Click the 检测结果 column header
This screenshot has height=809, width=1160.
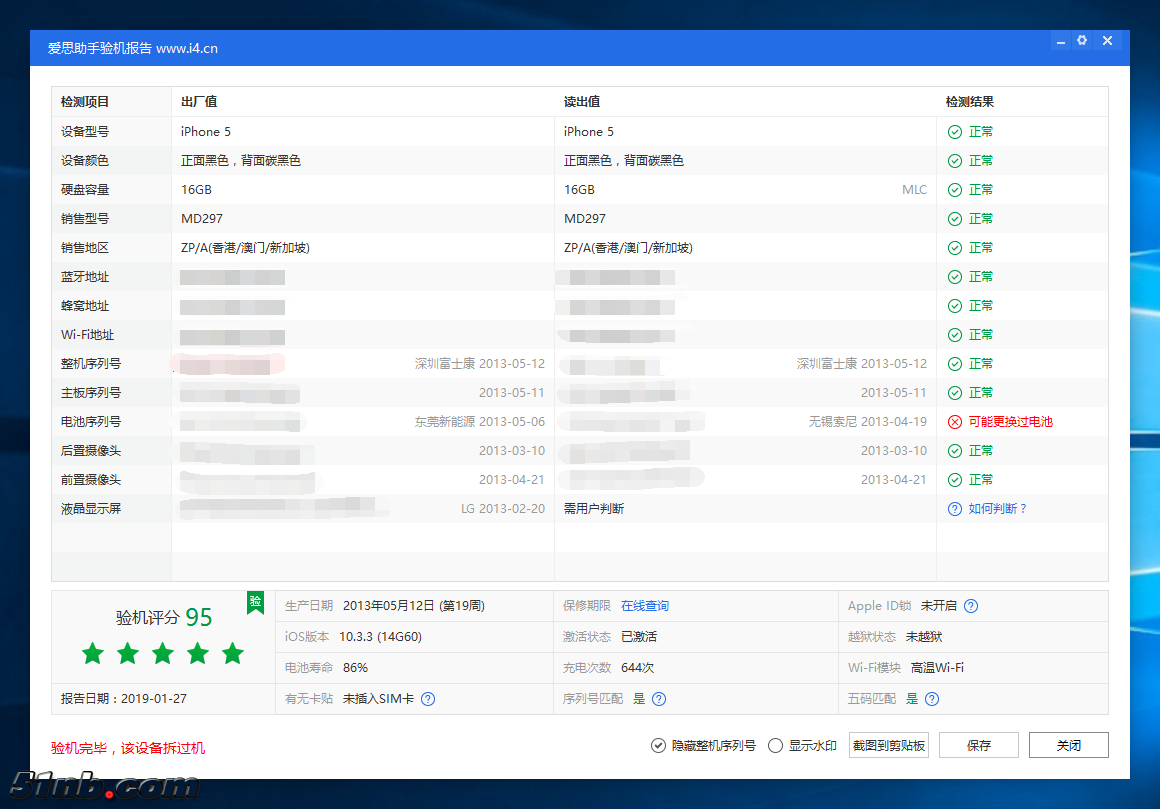point(969,102)
